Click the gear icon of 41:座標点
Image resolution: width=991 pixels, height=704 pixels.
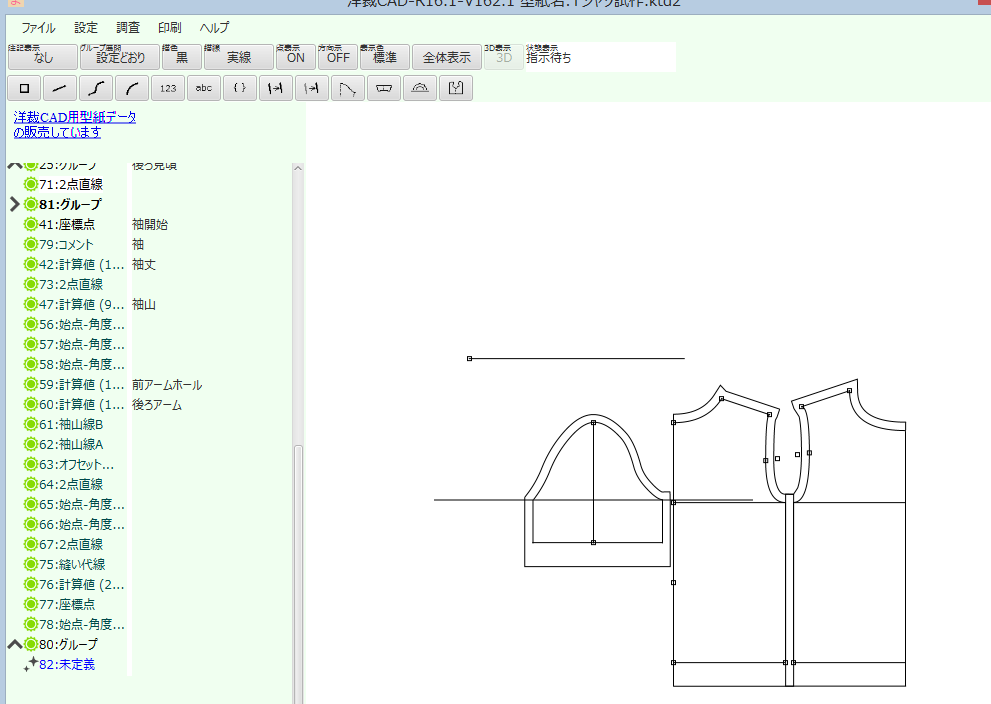coord(30,224)
